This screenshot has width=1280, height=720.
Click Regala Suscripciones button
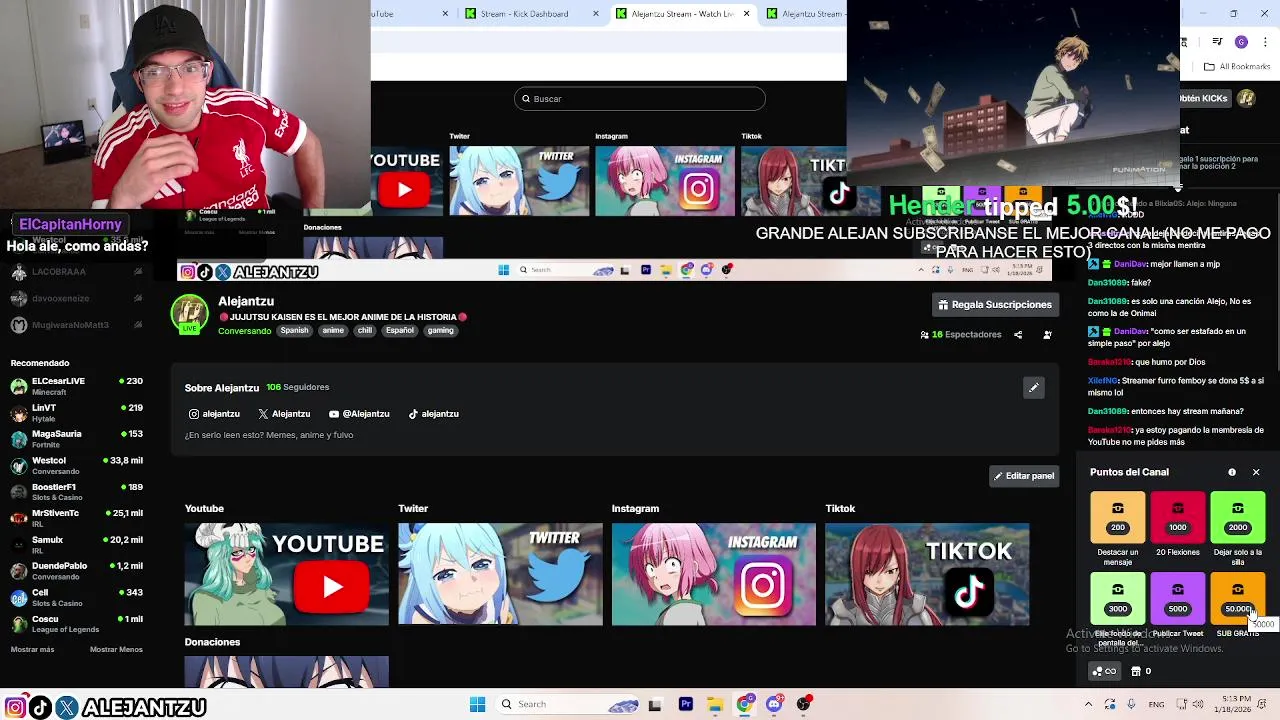[995, 304]
